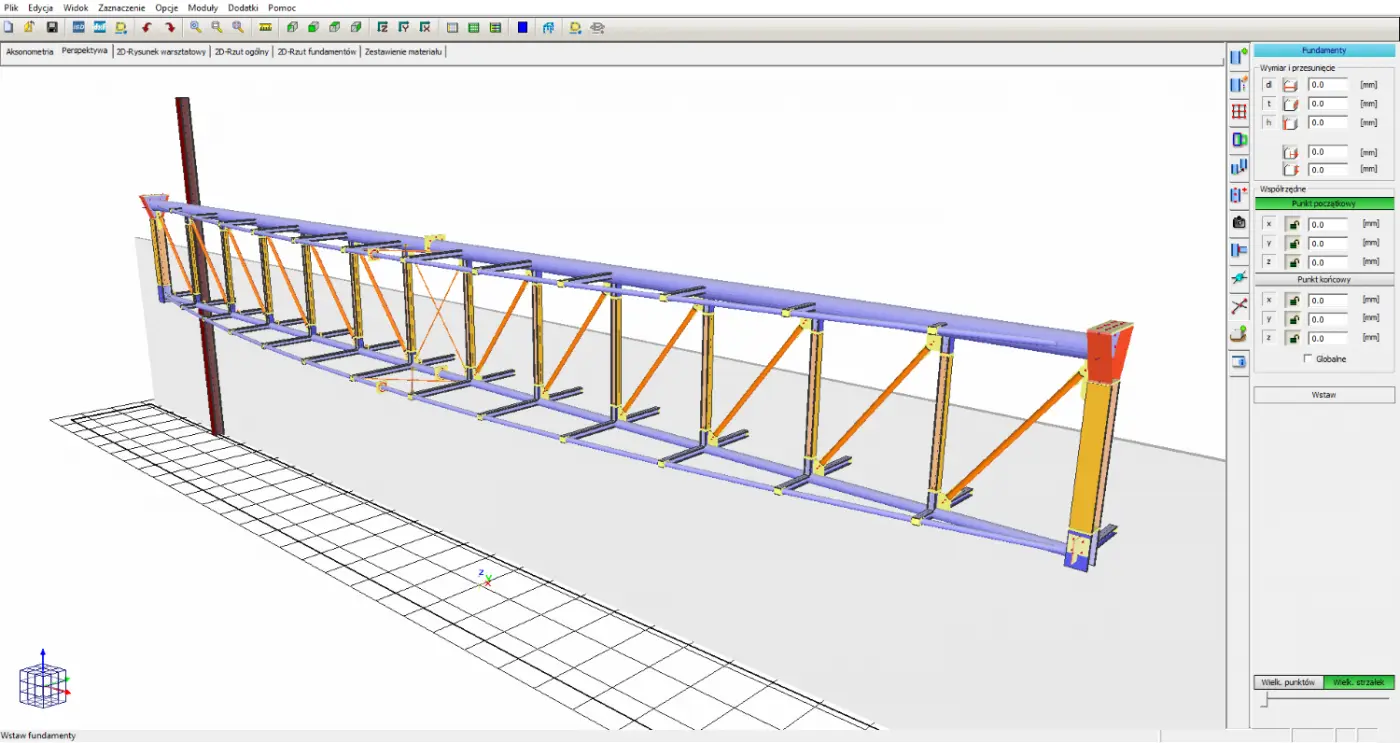Click the solid blue square toolbar icon
Viewport: 1400px width, 743px height.
click(522, 27)
